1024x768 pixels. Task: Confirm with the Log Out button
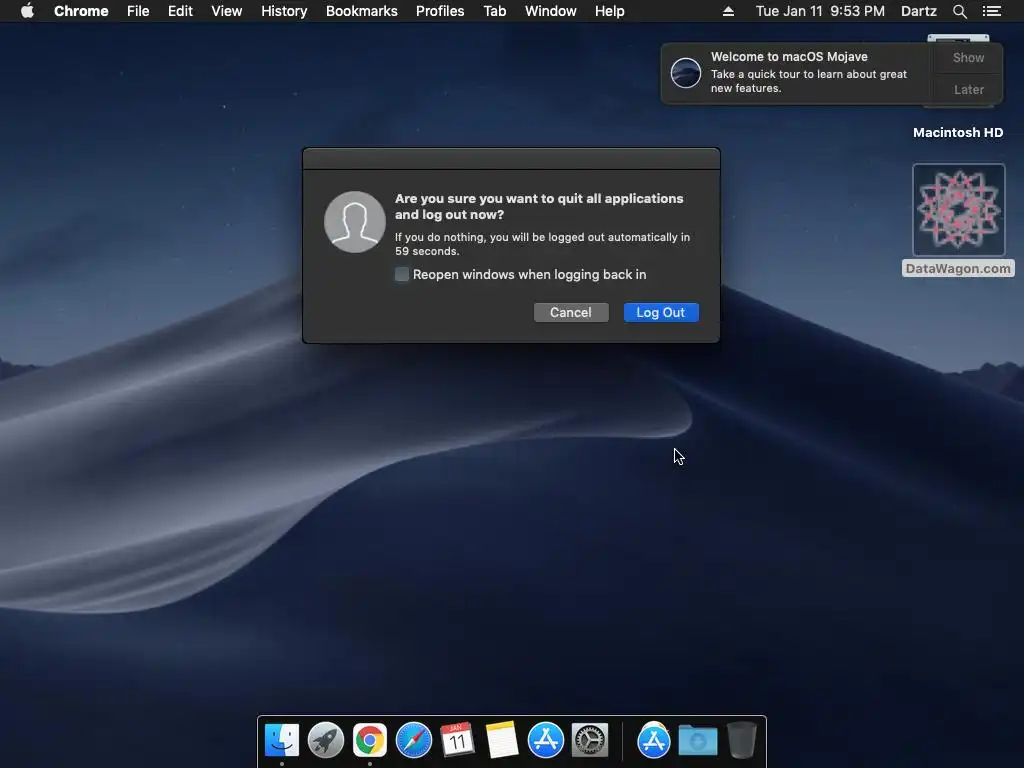point(661,312)
